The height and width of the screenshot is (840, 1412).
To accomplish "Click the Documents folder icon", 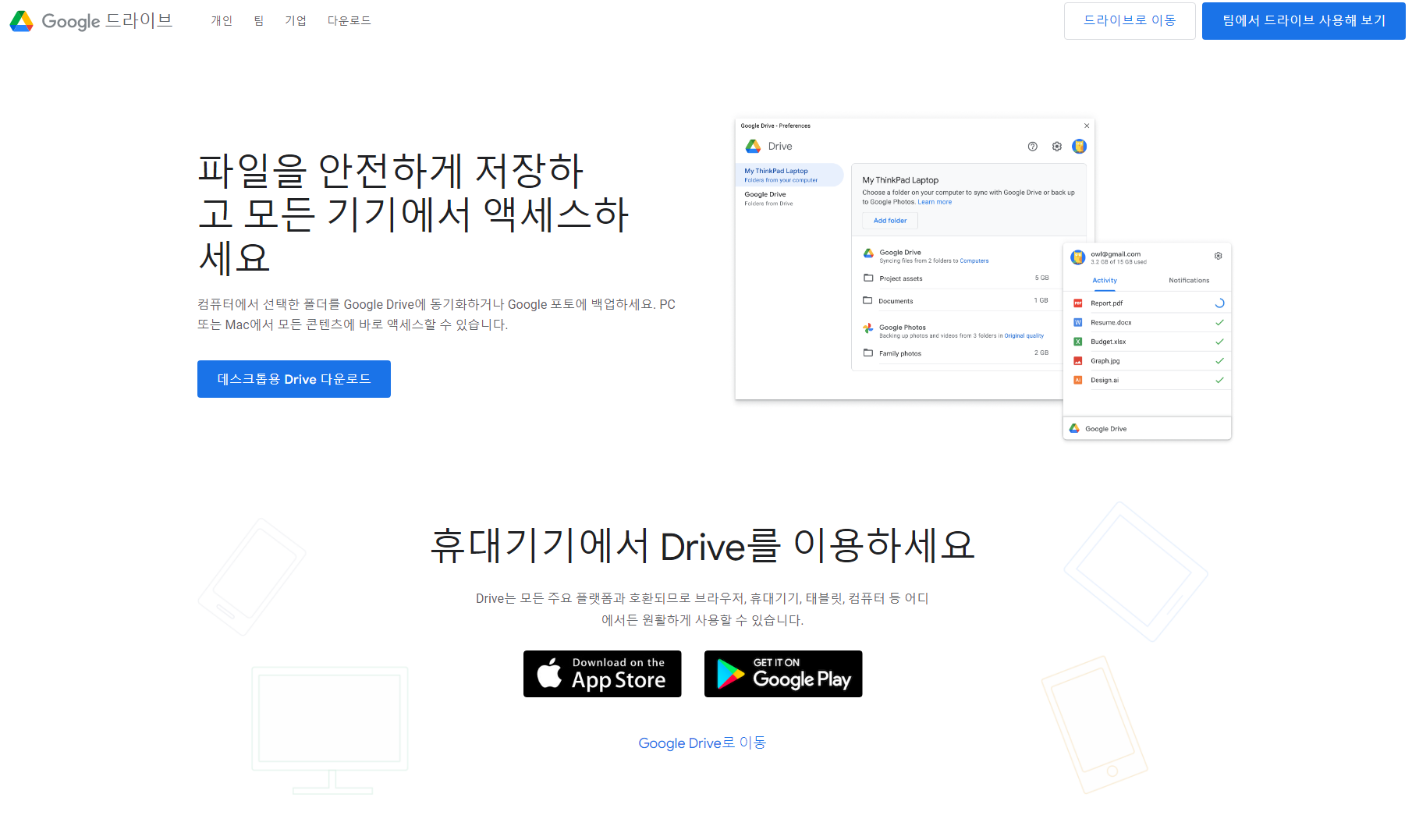I will (x=867, y=300).
